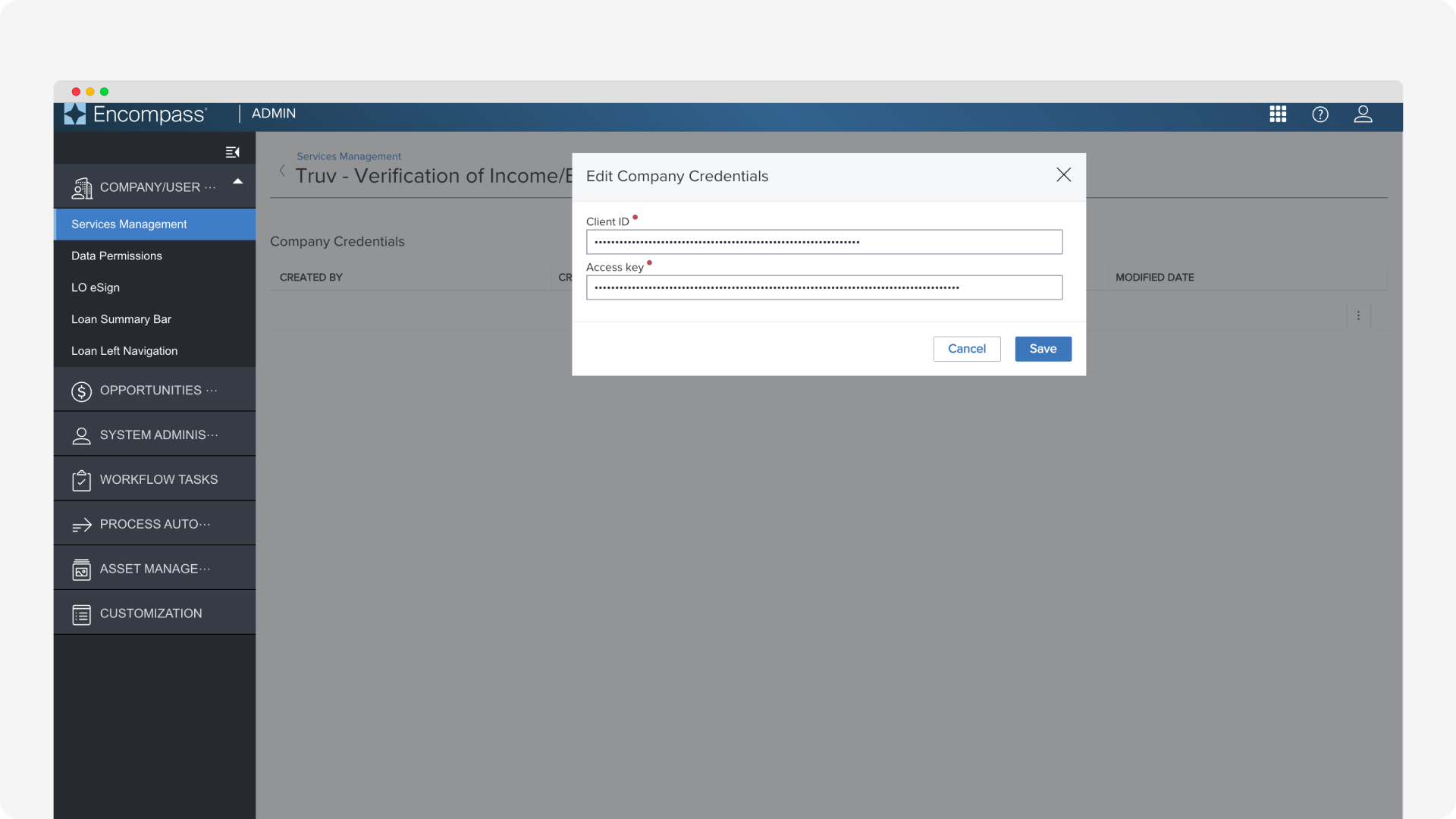Screen dimensions: 1456x819
Task: Click the help question mark icon
Action: (1320, 114)
